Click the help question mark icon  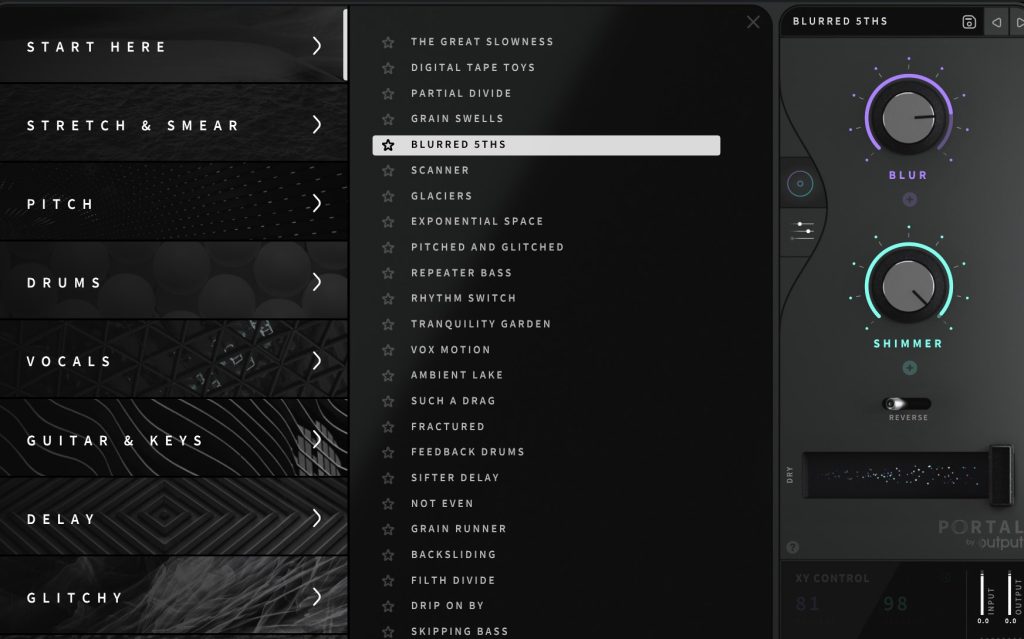[x=793, y=547]
